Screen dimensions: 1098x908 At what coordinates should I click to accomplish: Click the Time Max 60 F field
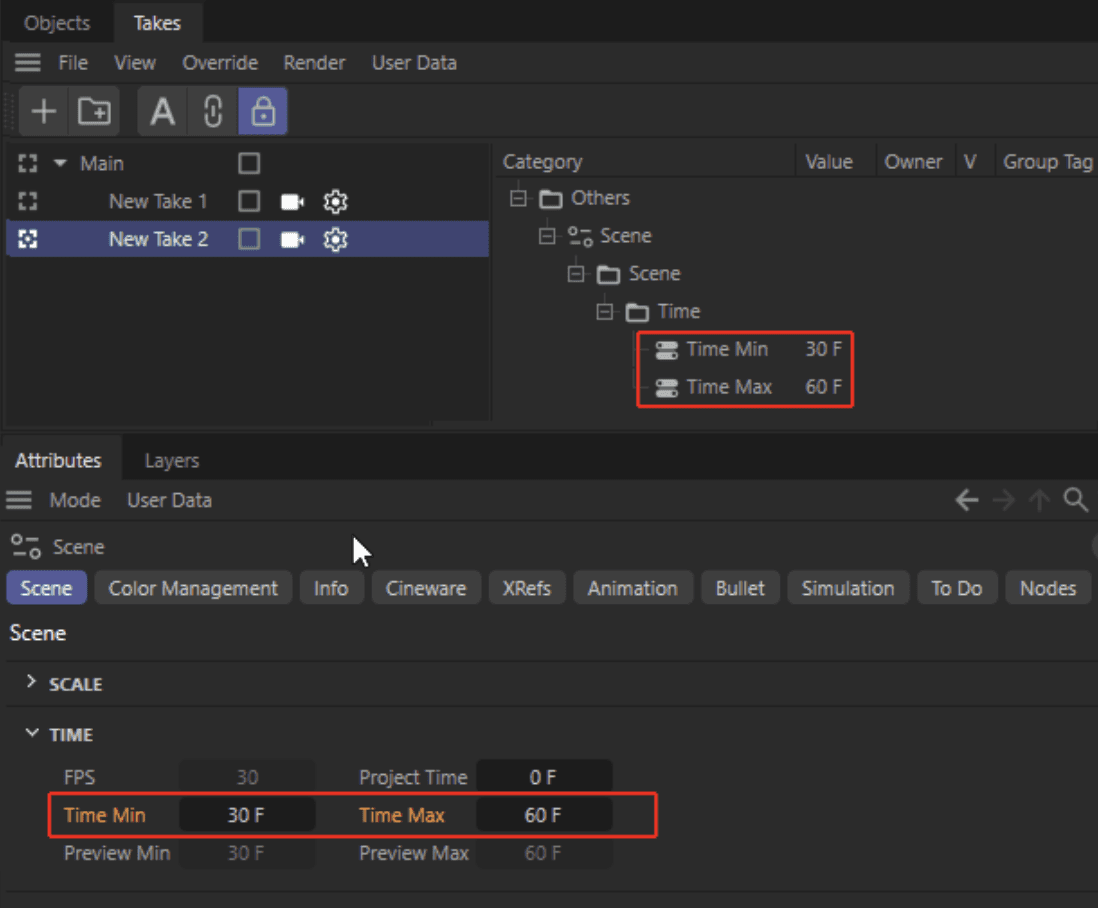pos(543,815)
